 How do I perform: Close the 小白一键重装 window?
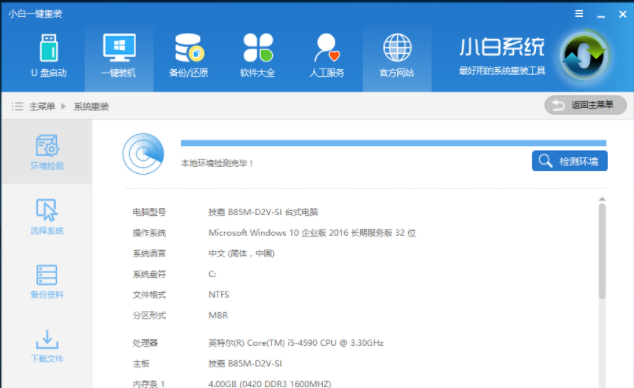pos(623,14)
